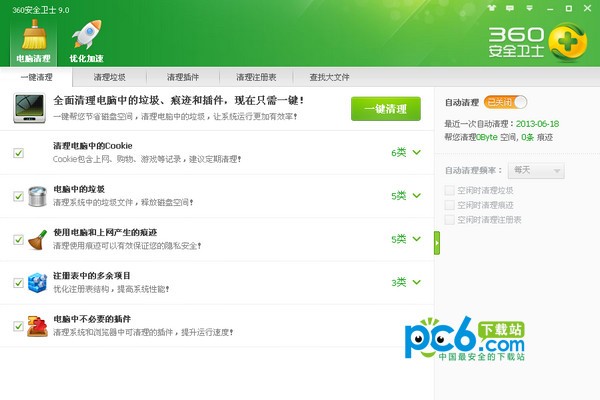
Task: Check 空闲时清理注册表 option
Action: [450, 219]
